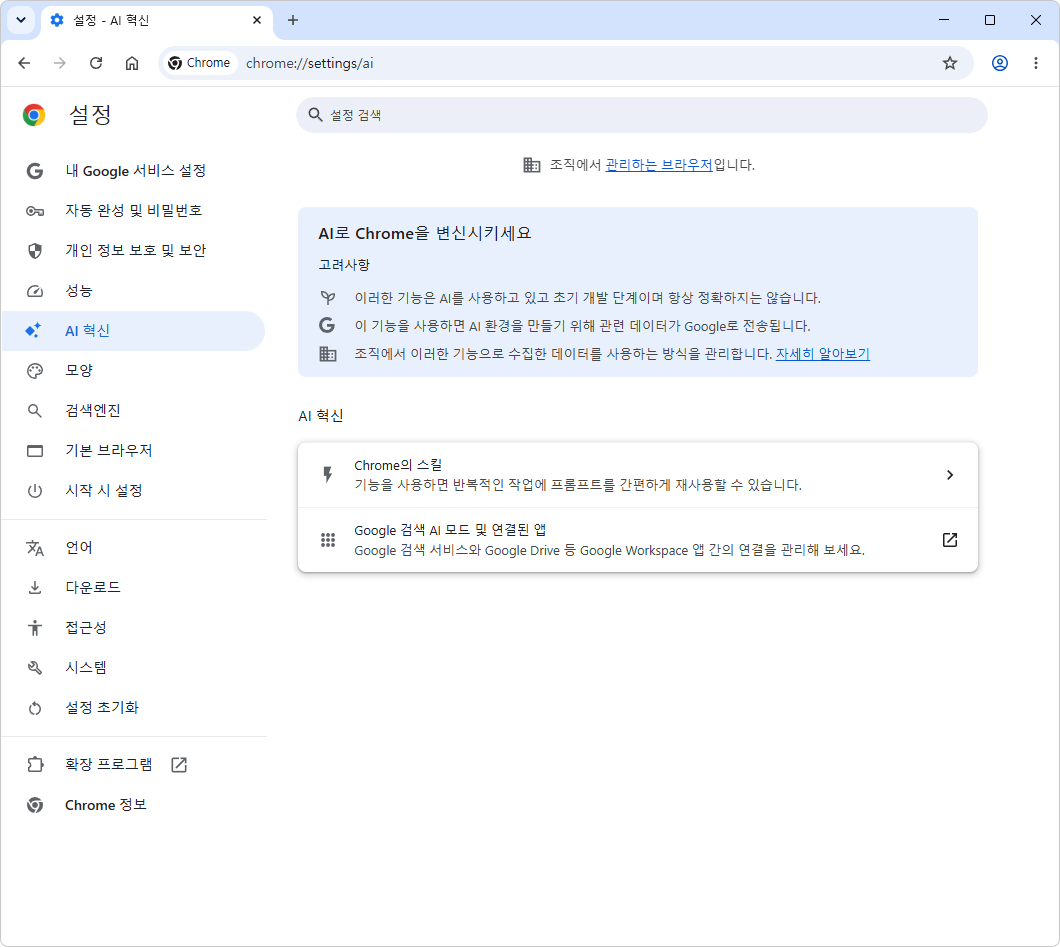Viewport: 1060px width, 947px height.
Task: Open 시작 시 설정 section
Action: click(134, 491)
